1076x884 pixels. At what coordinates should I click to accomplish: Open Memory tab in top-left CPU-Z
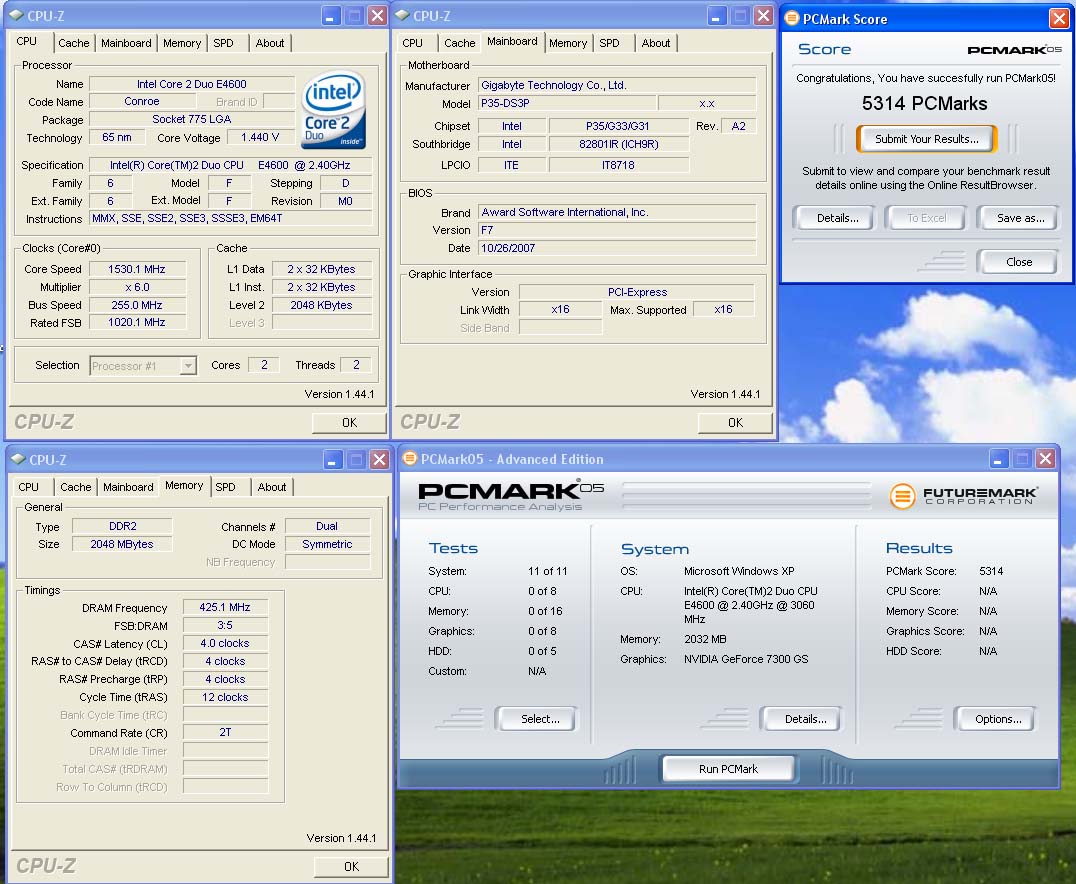pyautogui.click(x=182, y=43)
